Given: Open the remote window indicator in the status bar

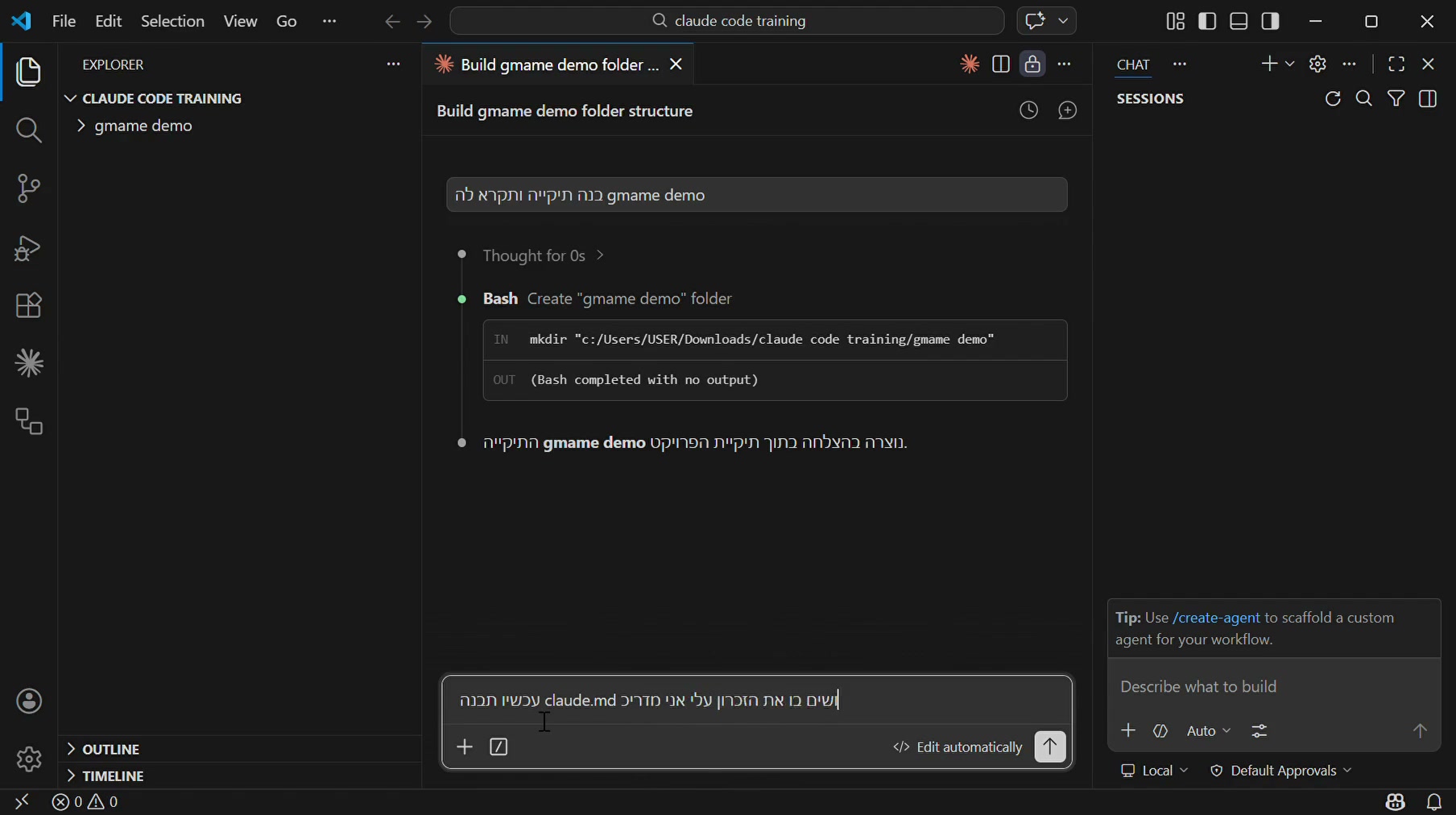Looking at the screenshot, I should 22,802.
